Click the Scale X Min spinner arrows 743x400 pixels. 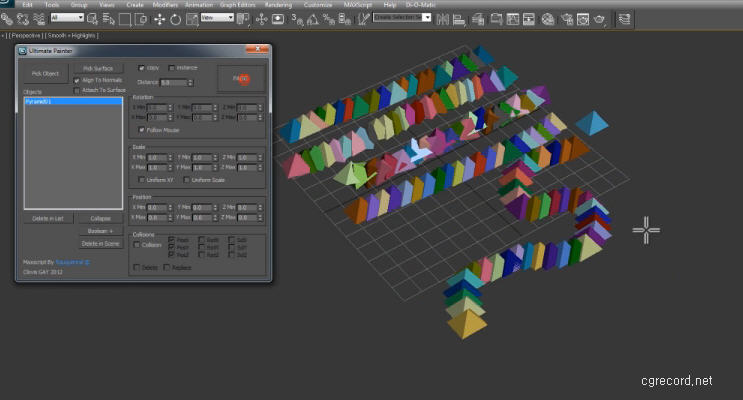click(x=170, y=157)
